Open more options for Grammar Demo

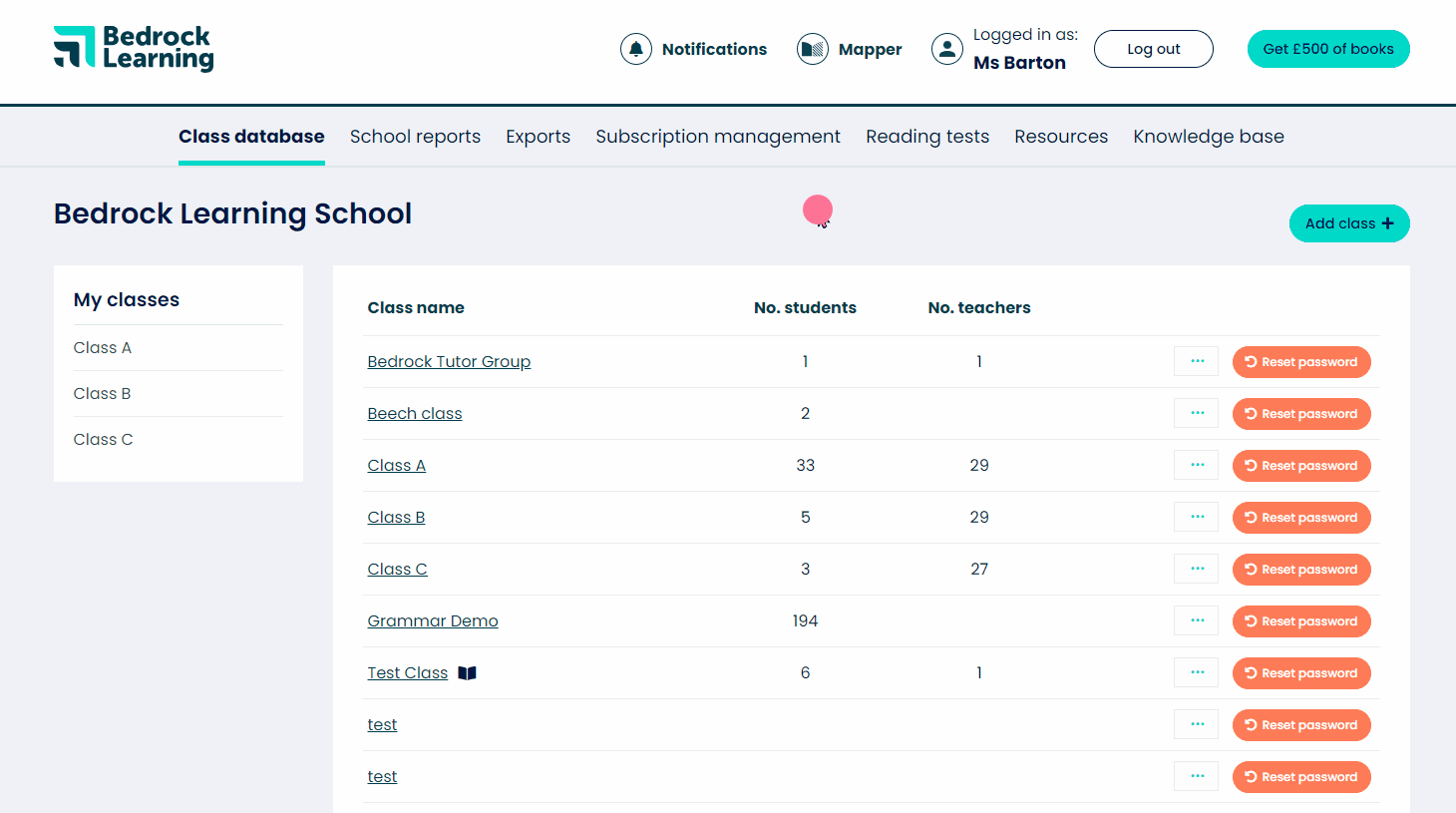point(1197,620)
